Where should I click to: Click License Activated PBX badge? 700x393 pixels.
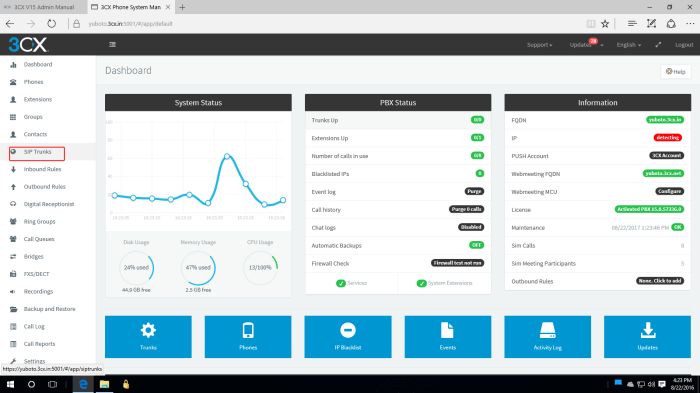click(649, 209)
